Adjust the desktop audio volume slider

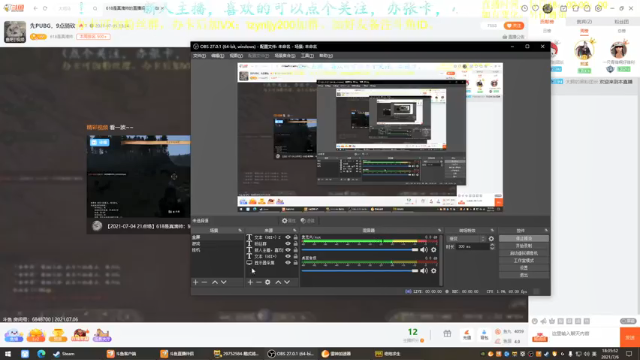pyautogui.click(x=360, y=270)
